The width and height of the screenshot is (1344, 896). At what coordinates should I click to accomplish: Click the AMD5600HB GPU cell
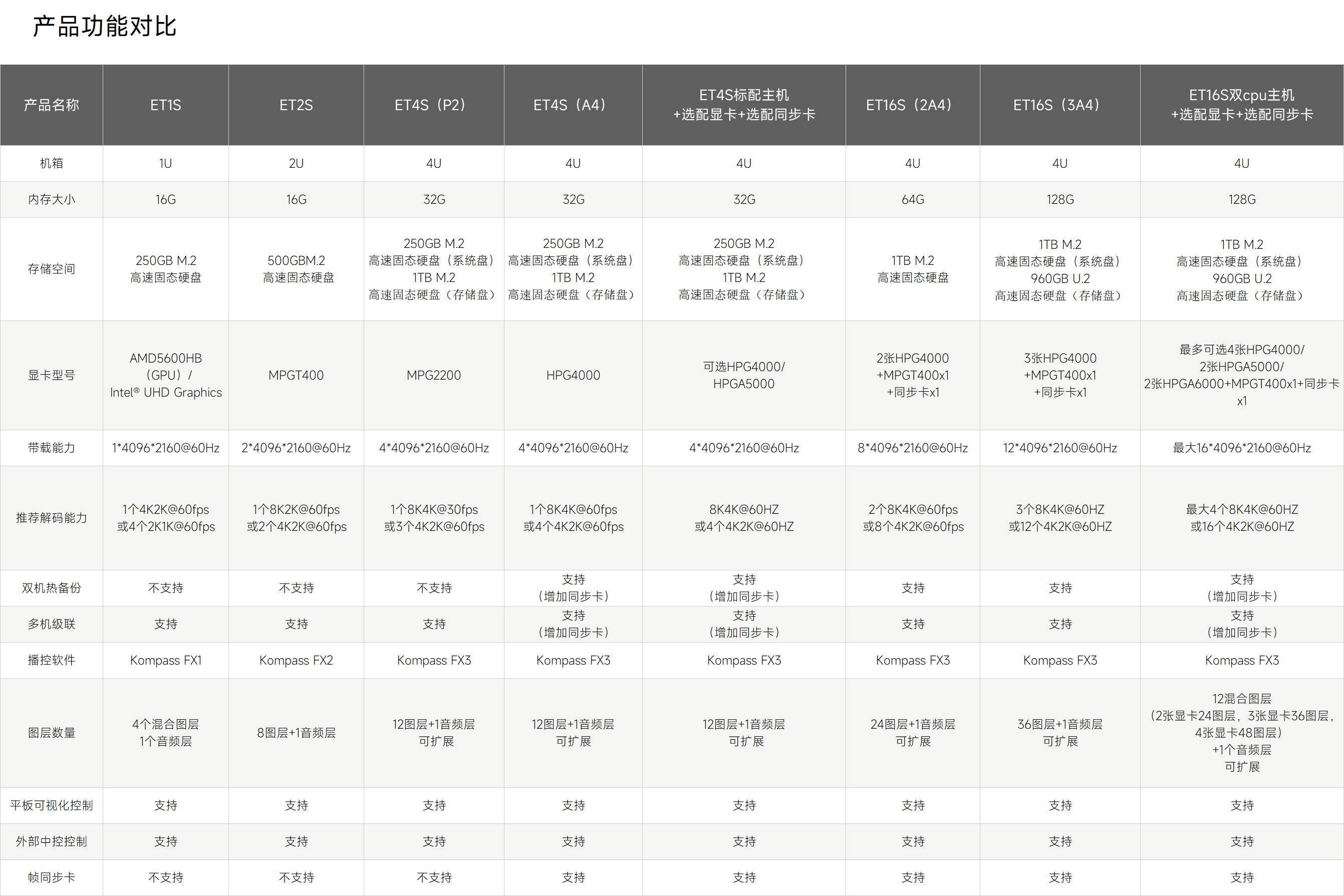[166, 376]
